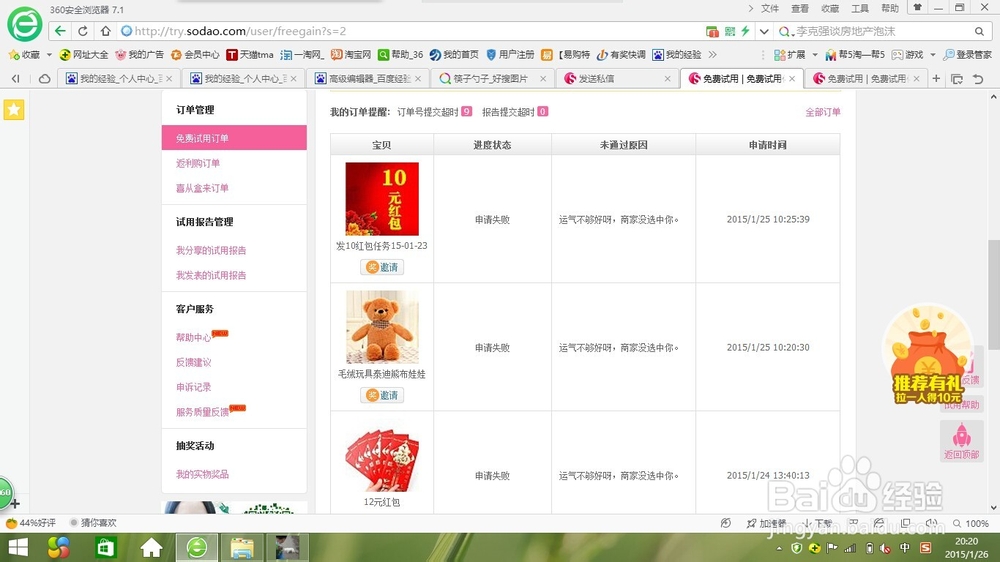Expand the 收藏 favorites dropdown arrow
This screenshot has height=562, width=1000.
[49, 55]
